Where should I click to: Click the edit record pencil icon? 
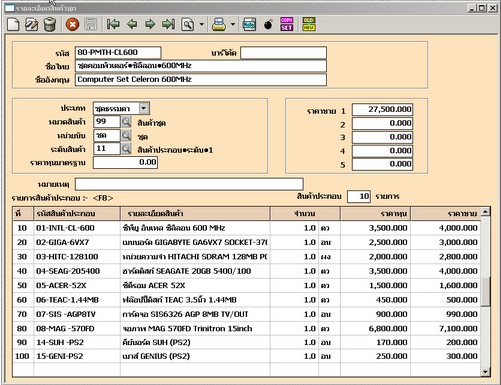(x=32, y=25)
